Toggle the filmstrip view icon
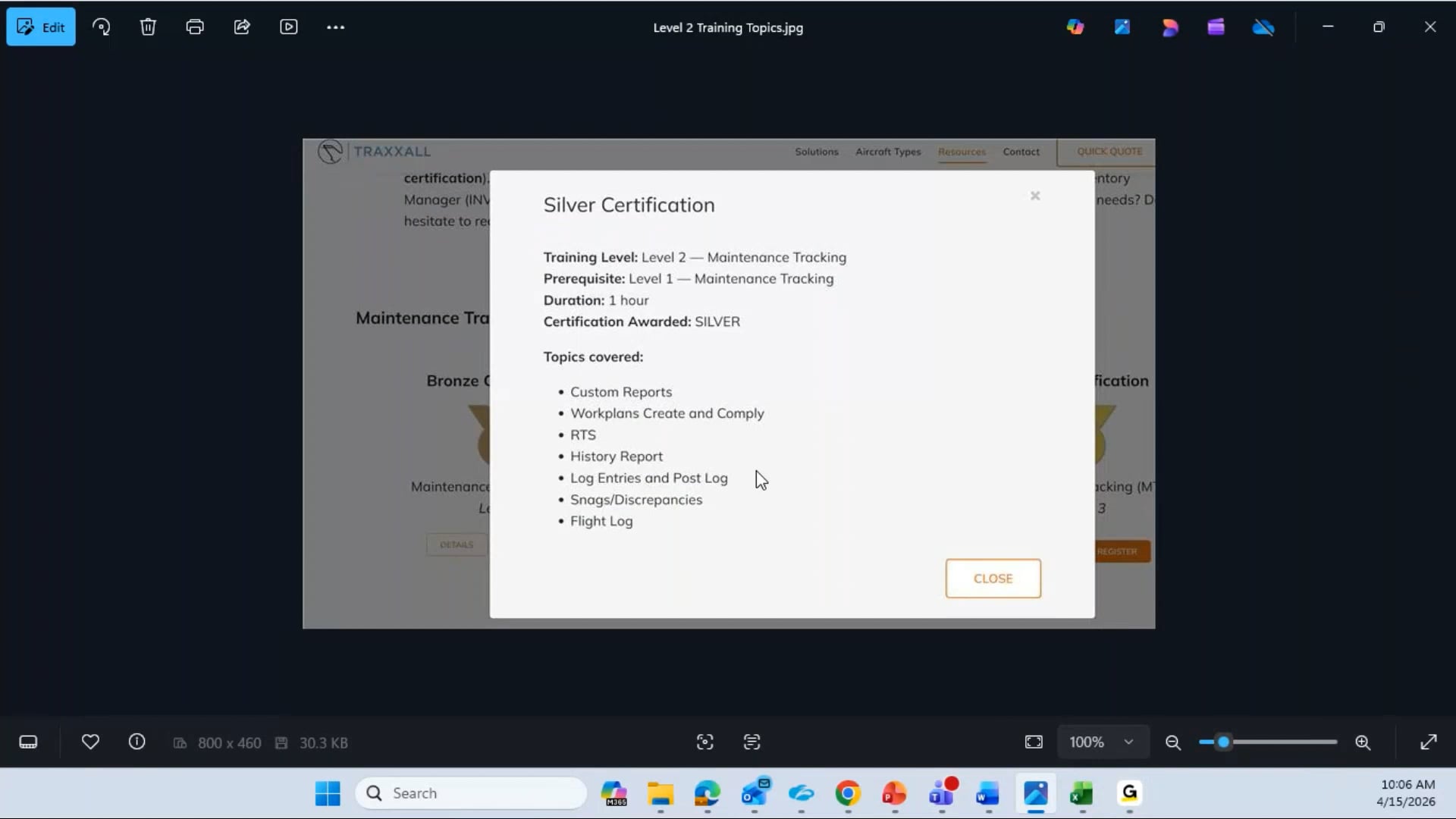The width and height of the screenshot is (1456, 819). point(28,742)
